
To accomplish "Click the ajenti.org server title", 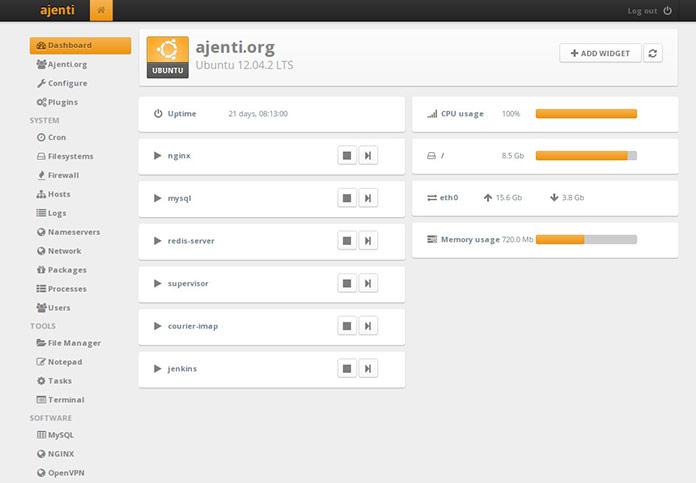I will 235,47.
